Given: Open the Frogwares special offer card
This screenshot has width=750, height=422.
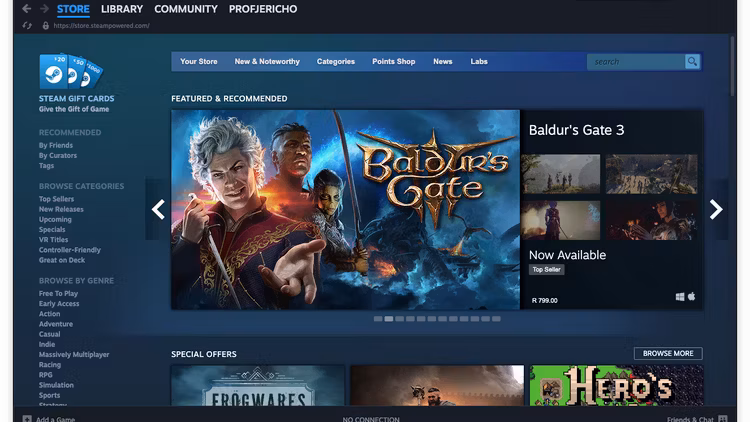Looking at the screenshot, I should (258, 386).
